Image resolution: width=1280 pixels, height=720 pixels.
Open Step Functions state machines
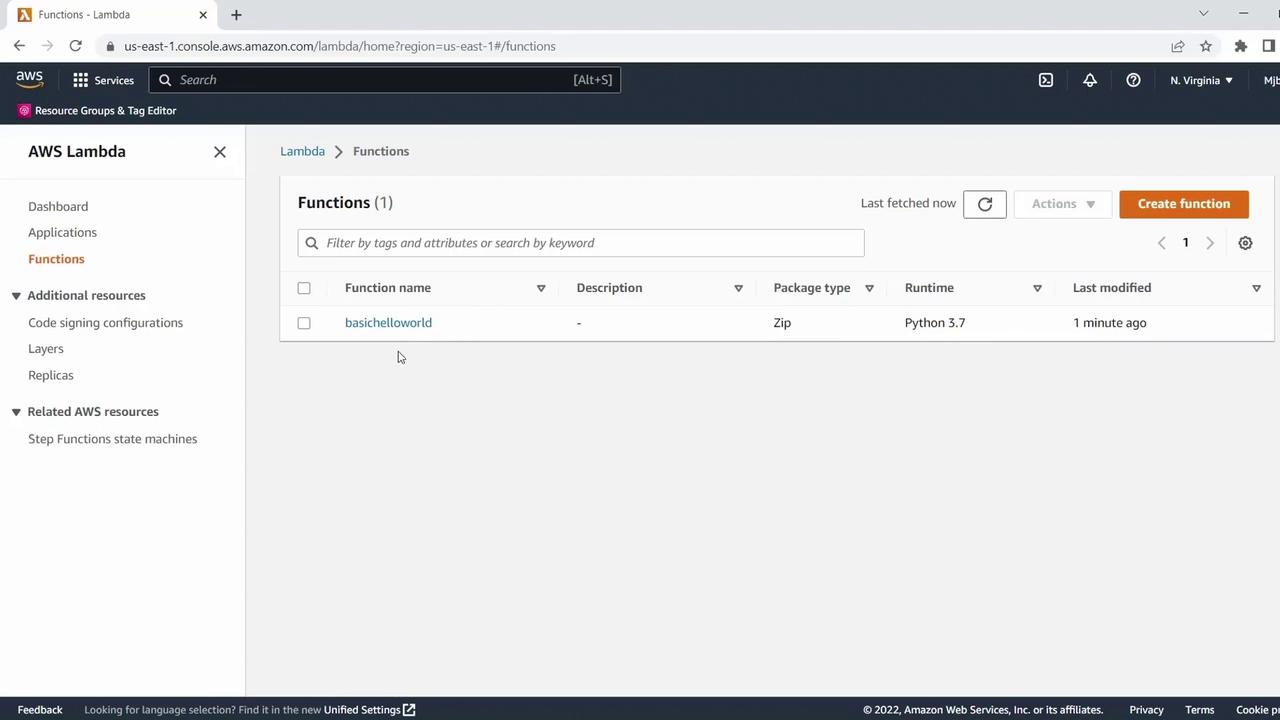[x=112, y=439]
